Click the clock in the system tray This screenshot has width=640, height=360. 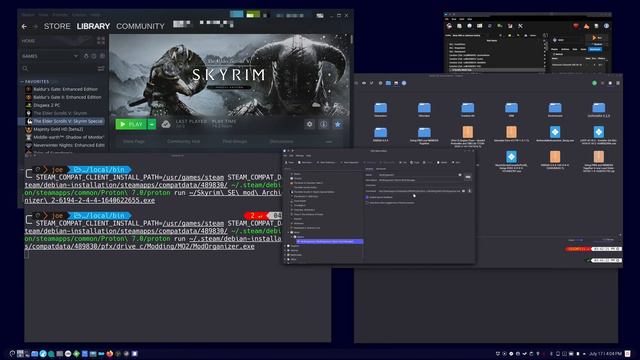[605, 353]
